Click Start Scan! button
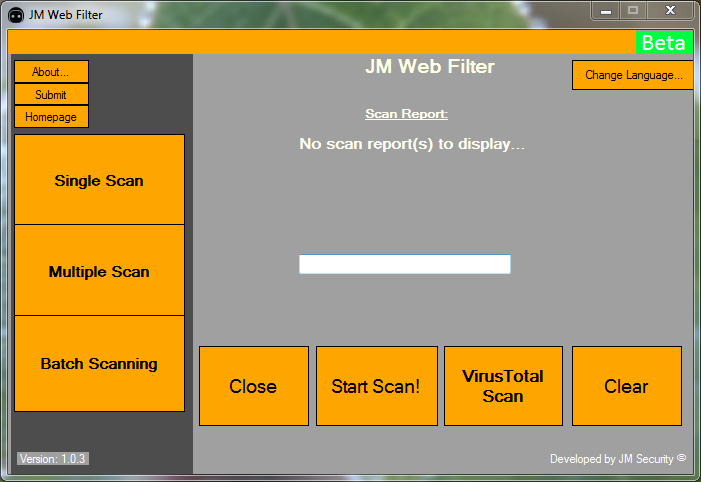Viewport: 701px width, 482px height. click(376, 386)
